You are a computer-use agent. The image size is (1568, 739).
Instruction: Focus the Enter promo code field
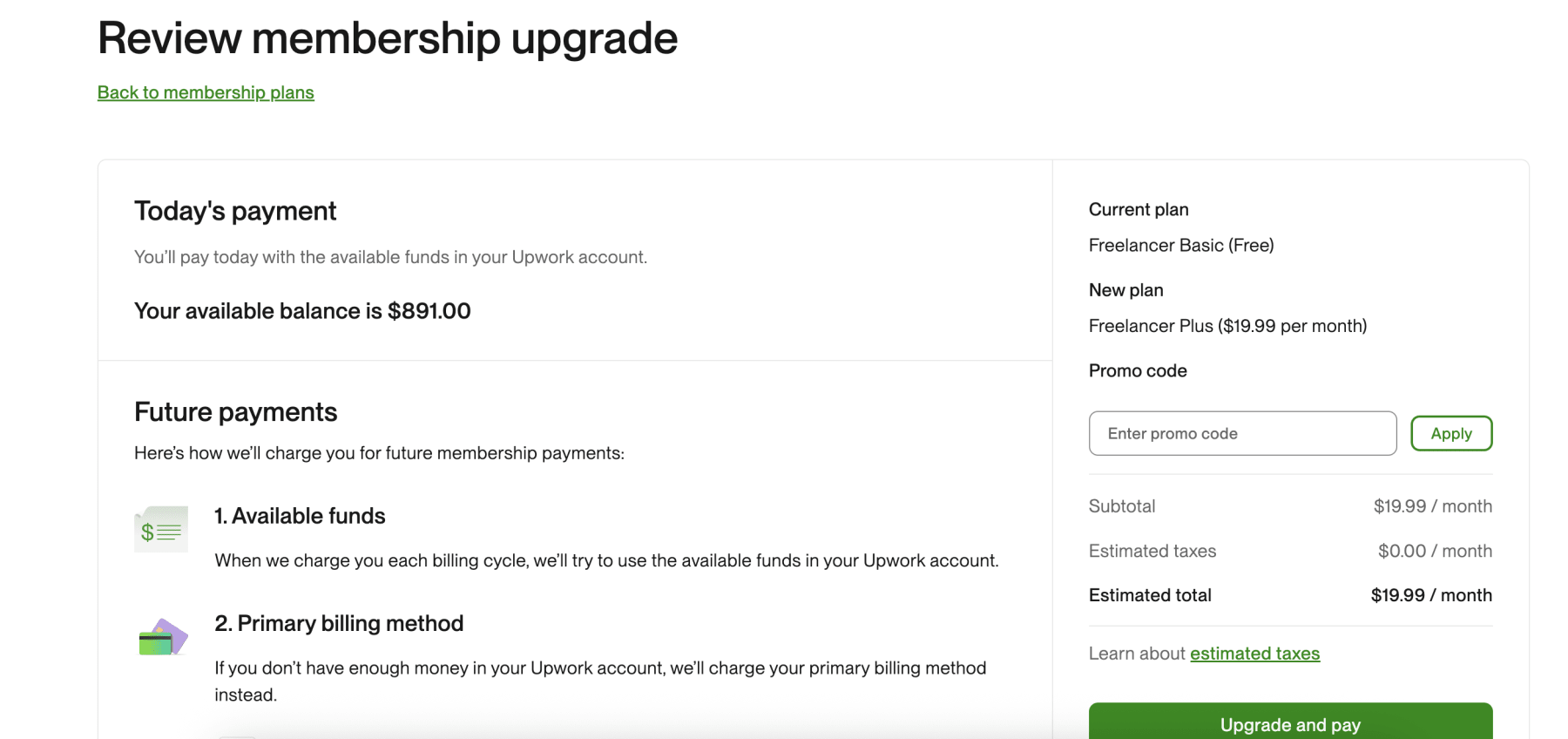[1242, 433]
